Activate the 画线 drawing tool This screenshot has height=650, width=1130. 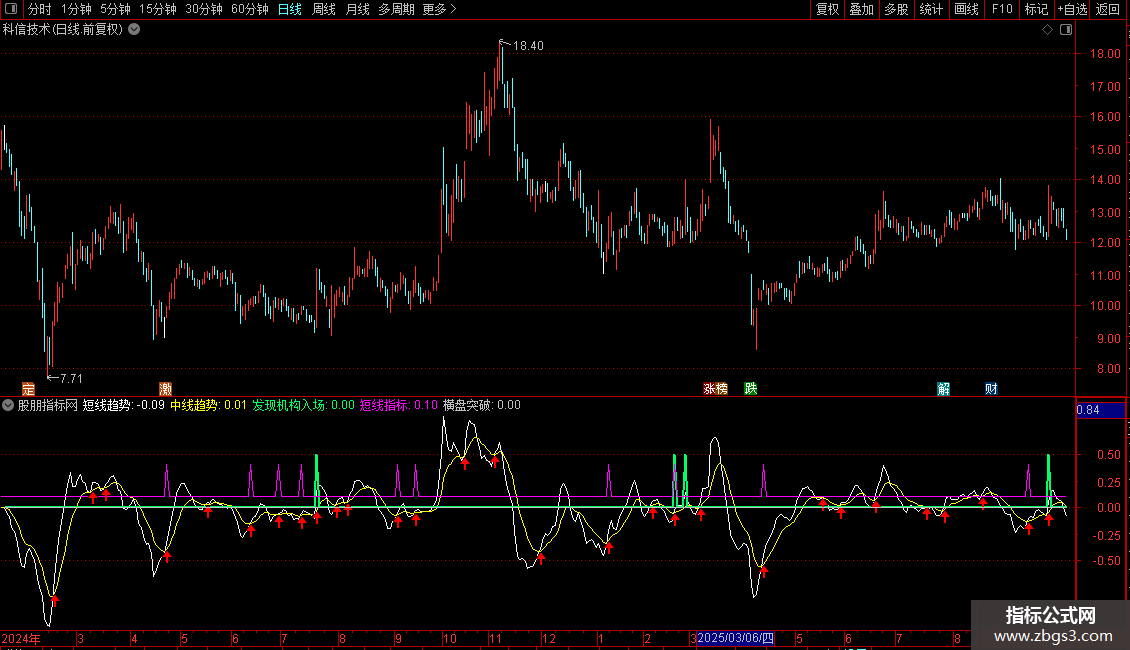pyautogui.click(x=966, y=9)
